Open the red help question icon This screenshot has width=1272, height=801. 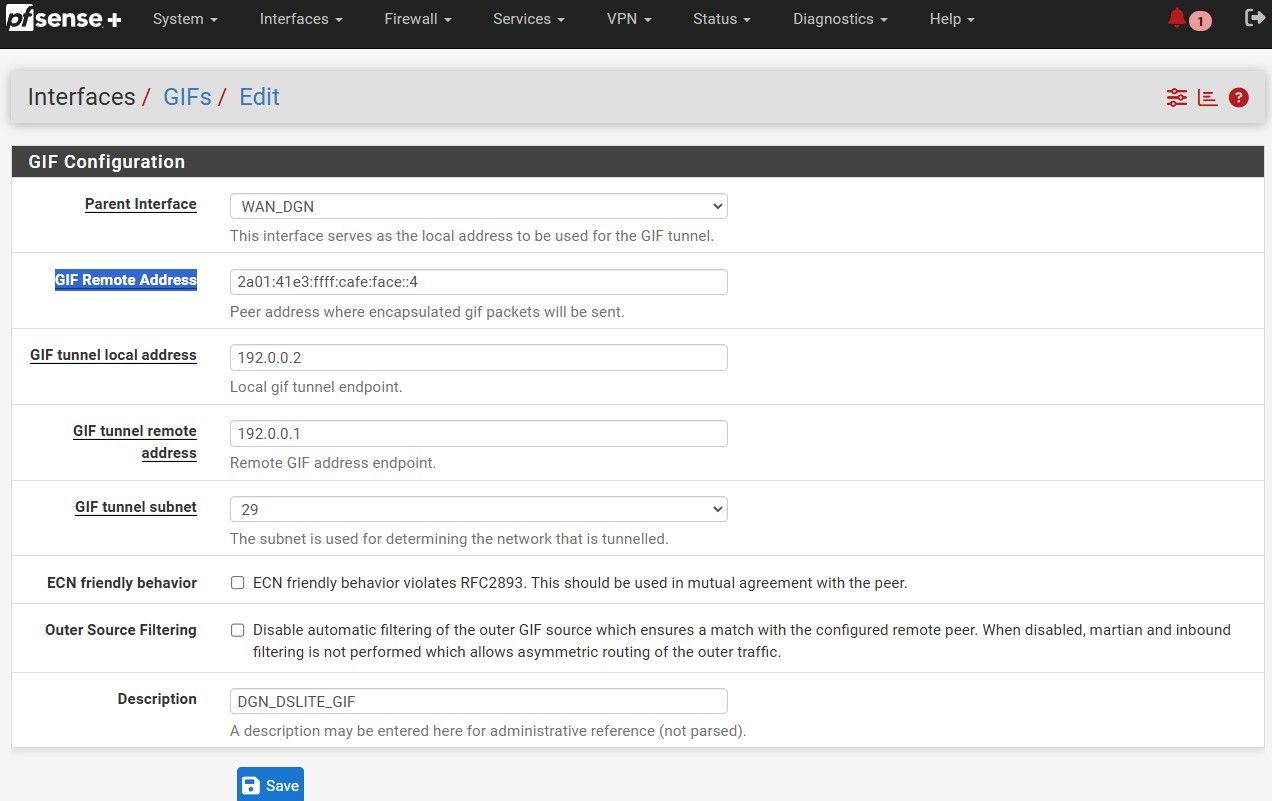click(1239, 97)
